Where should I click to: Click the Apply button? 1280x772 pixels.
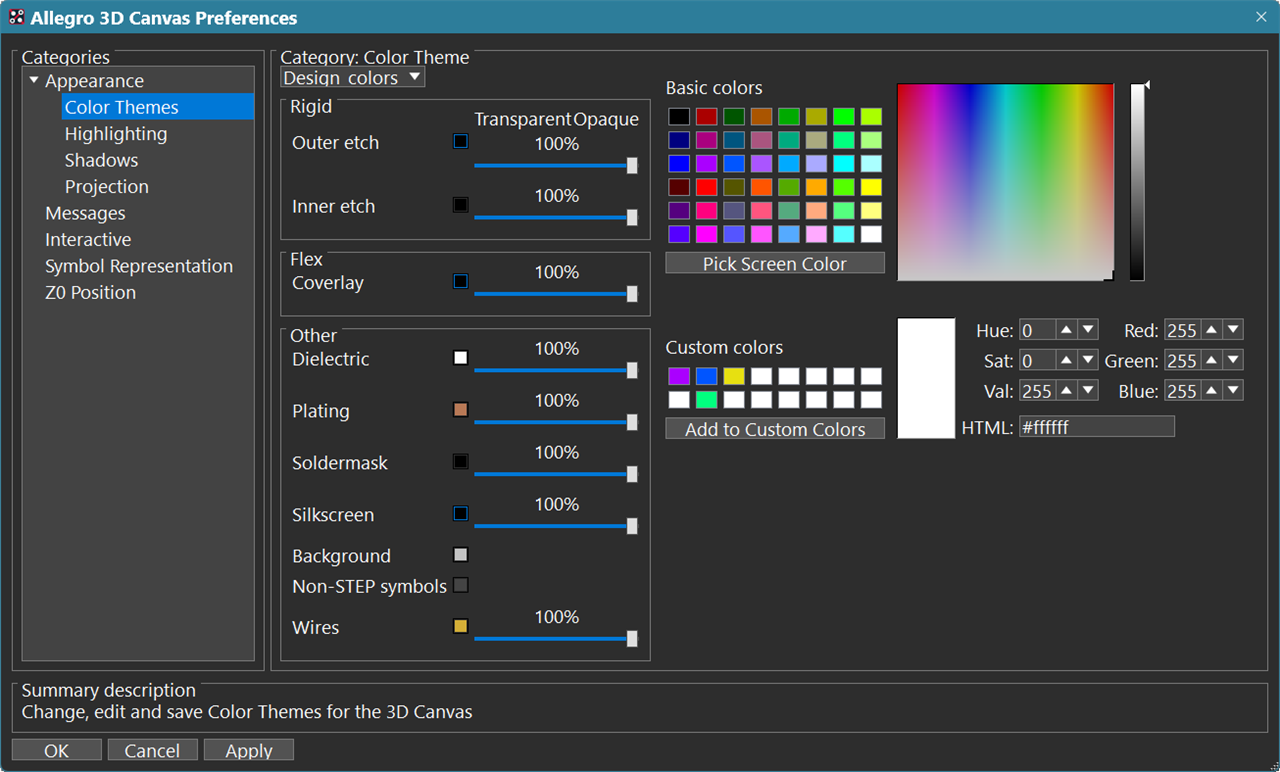(x=249, y=750)
